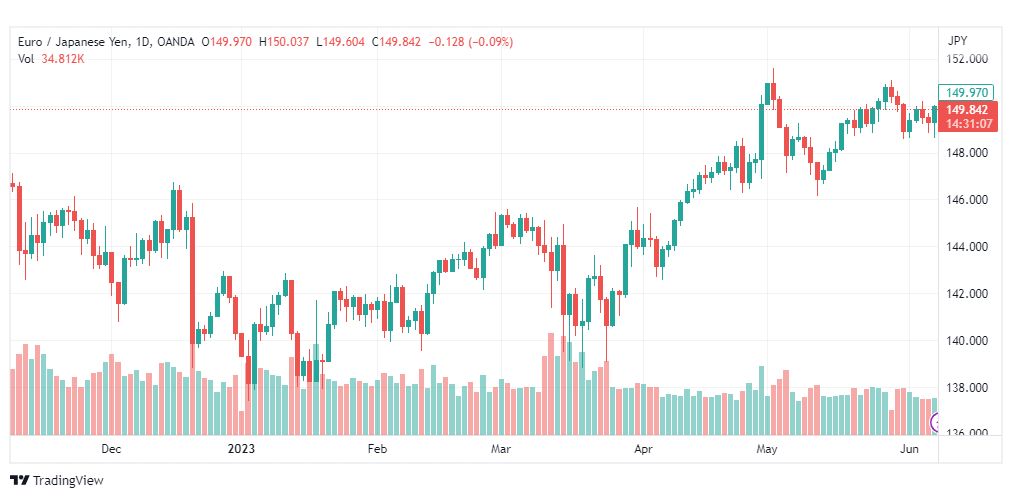1012x498 pixels.
Task: Click the 138.000 level on price axis
Action: (x=966, y=388)
